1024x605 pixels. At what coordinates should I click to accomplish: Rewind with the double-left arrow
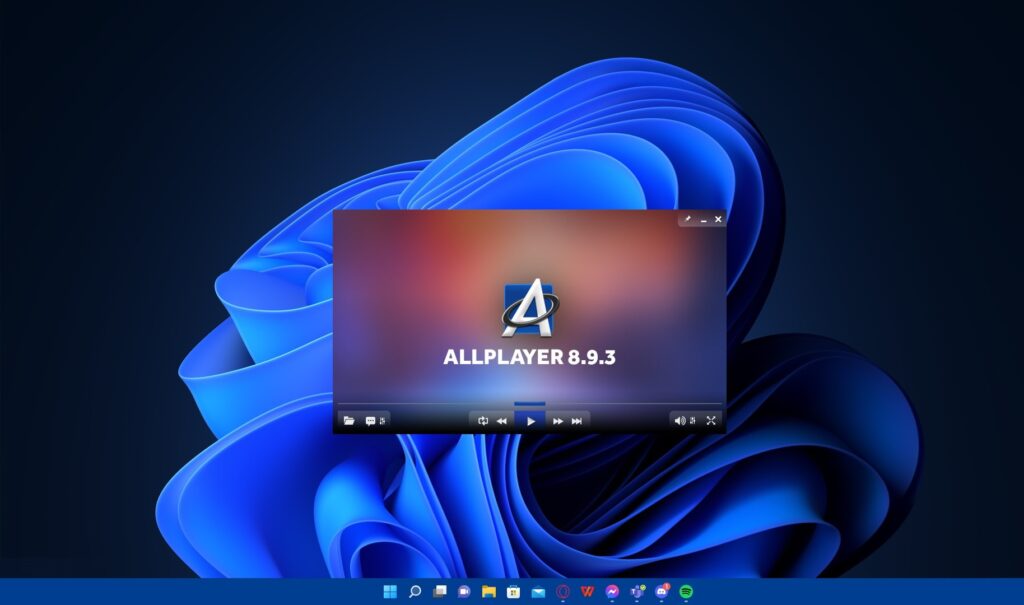pos(502,421)
